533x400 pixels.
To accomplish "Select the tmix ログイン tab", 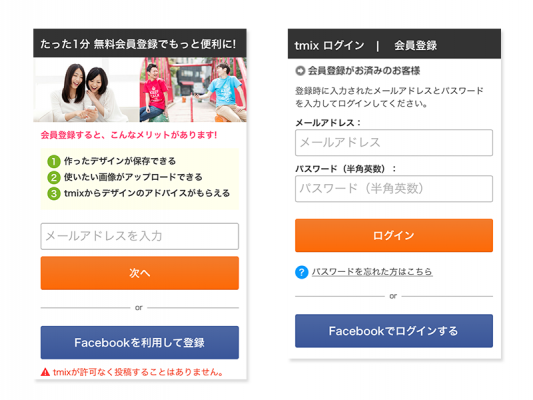I will coord(329,45).
